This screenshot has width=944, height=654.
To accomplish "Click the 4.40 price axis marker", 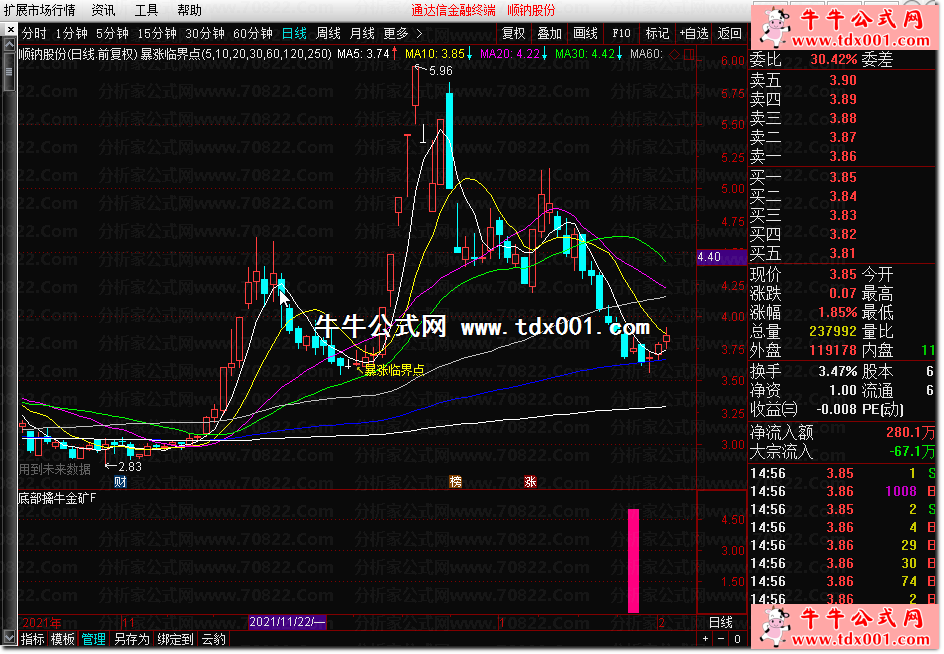I will [x=721, y=257].
